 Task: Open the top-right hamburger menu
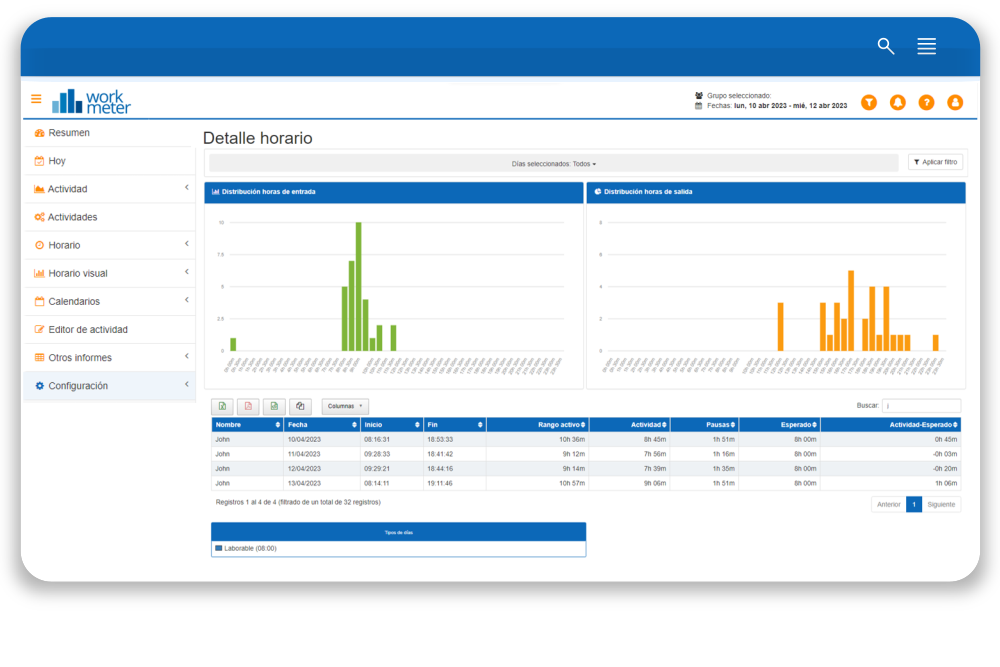(x=926, y=46)
